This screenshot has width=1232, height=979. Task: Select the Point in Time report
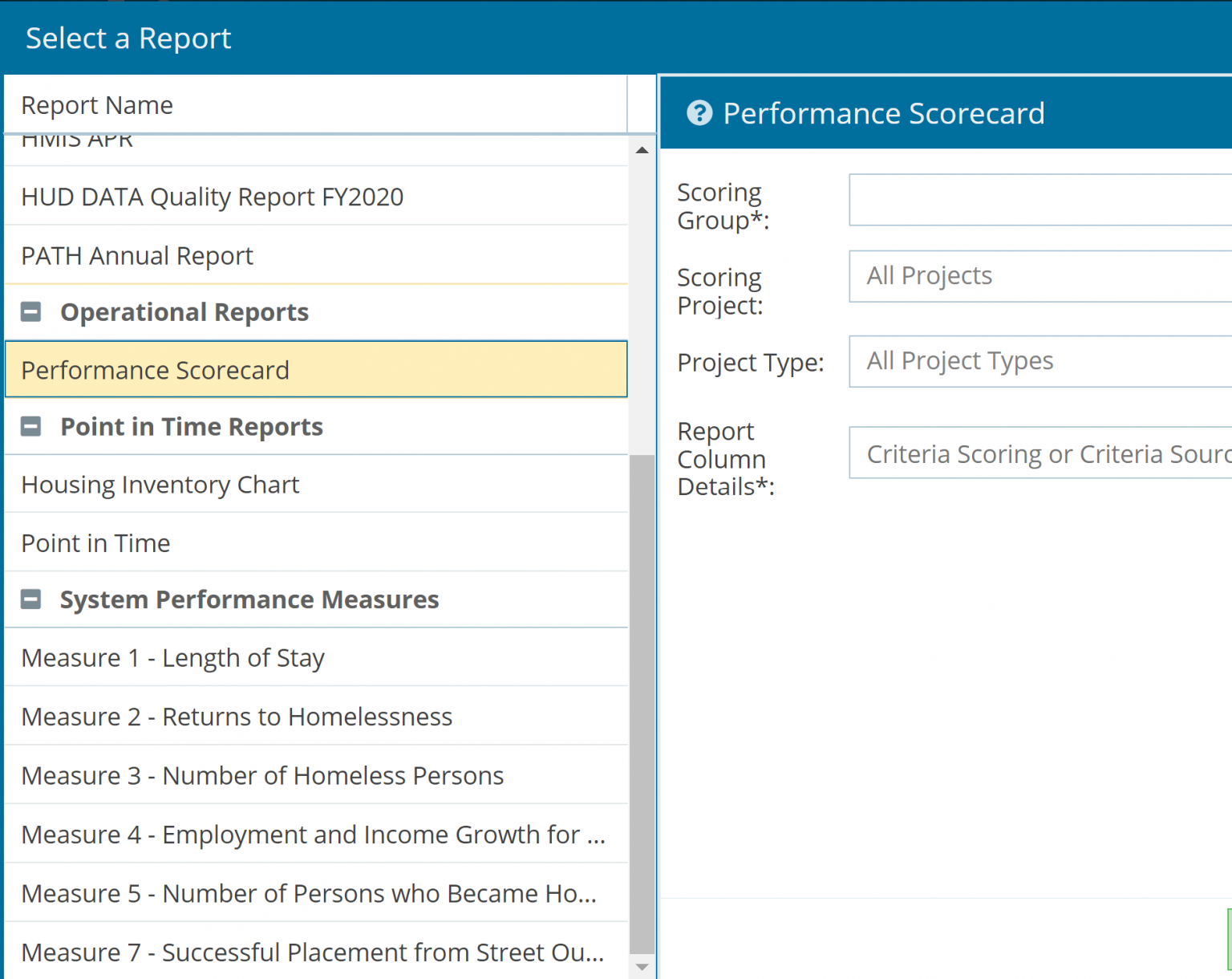95,542
